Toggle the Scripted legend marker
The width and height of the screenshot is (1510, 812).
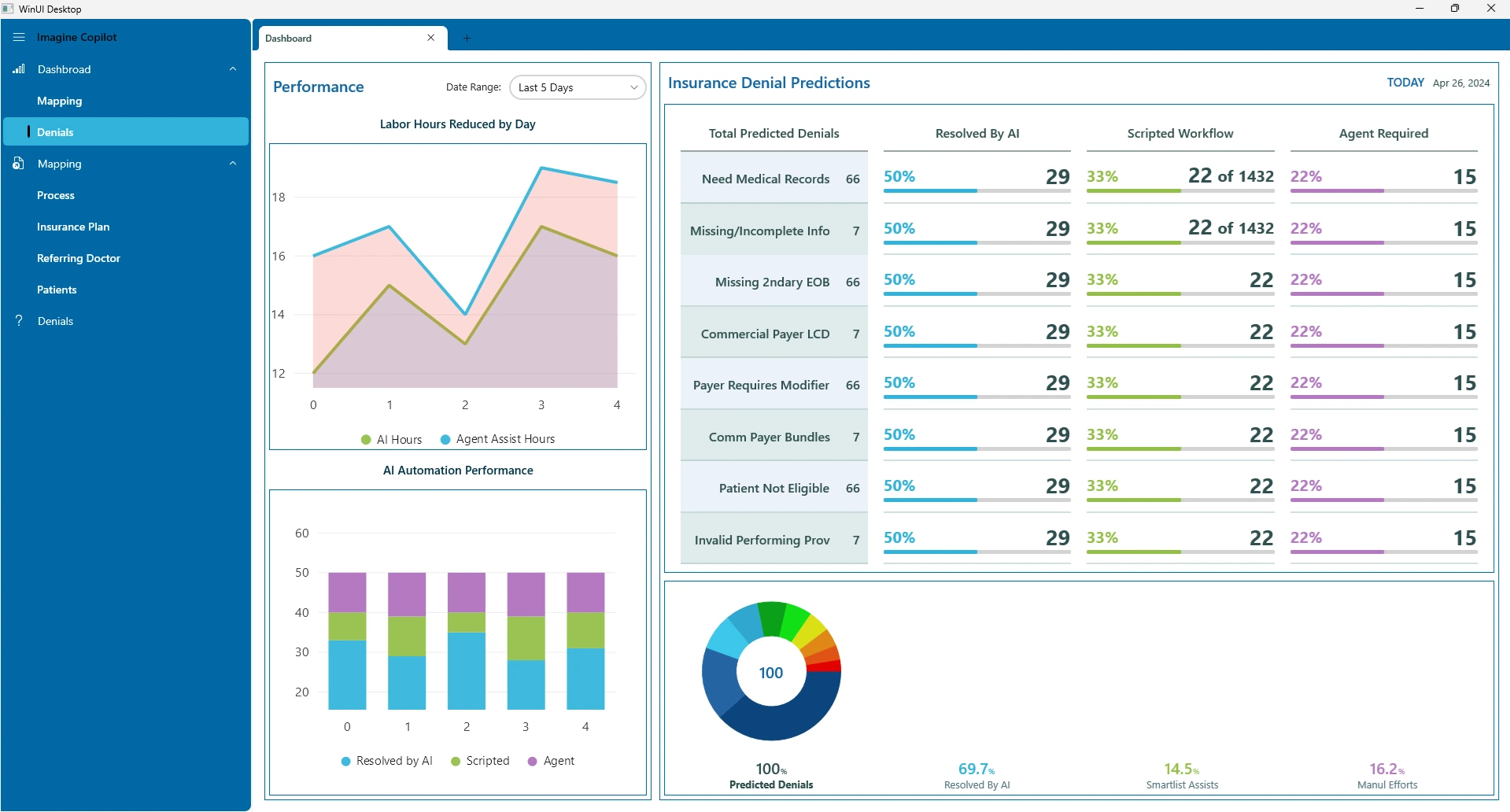(456, 762)
